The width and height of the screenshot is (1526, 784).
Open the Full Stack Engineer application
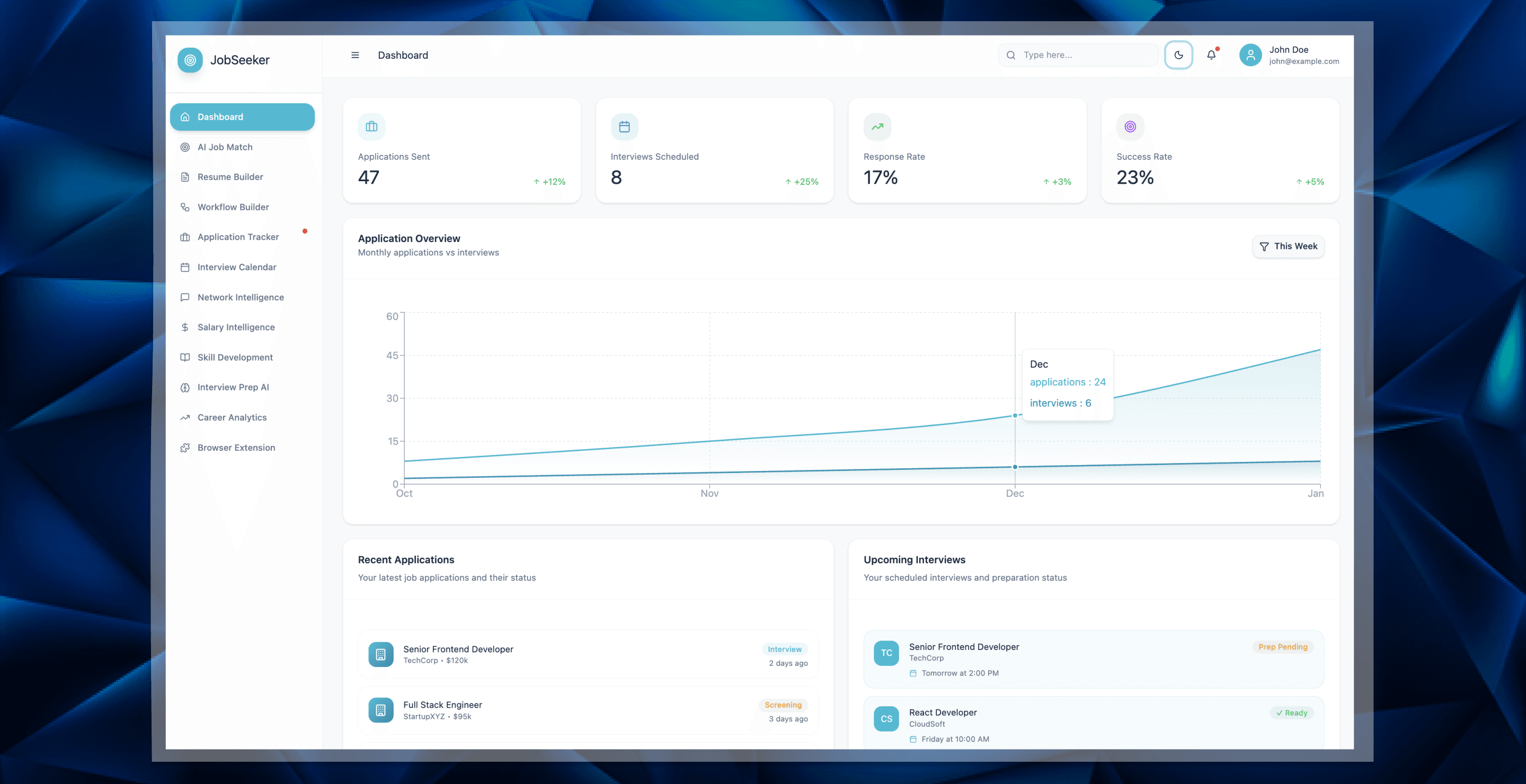coord(442,705)
